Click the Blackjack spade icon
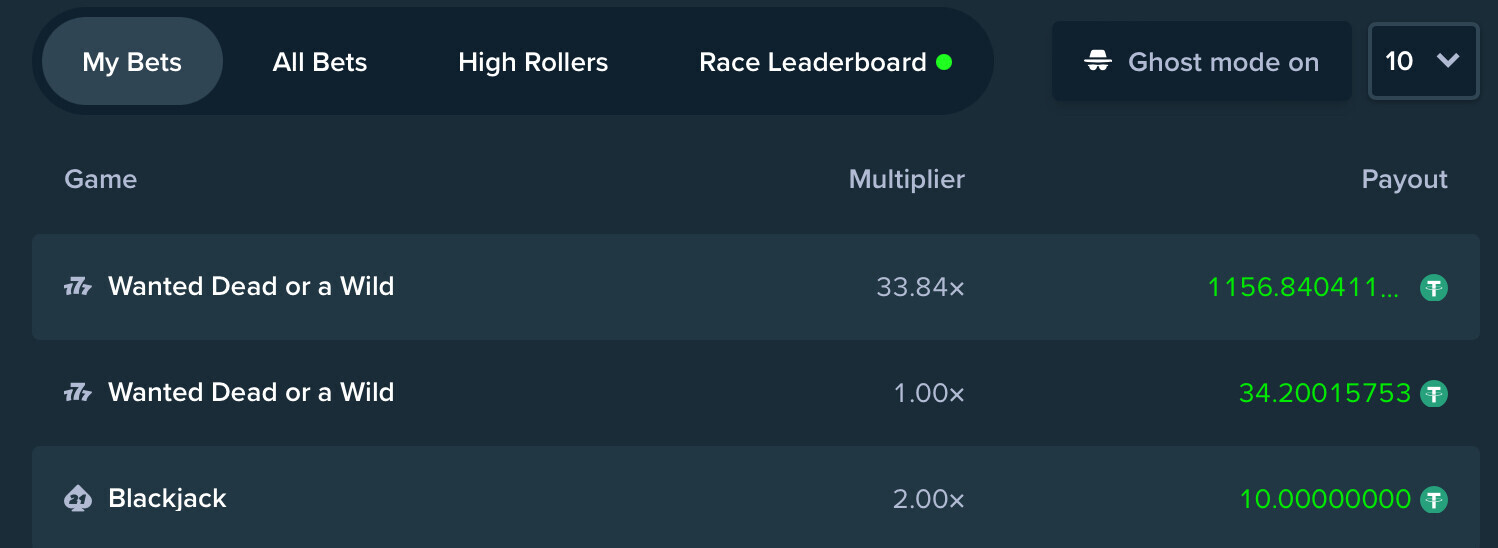The image size is (1498, 548). click(x=78, y=498)
